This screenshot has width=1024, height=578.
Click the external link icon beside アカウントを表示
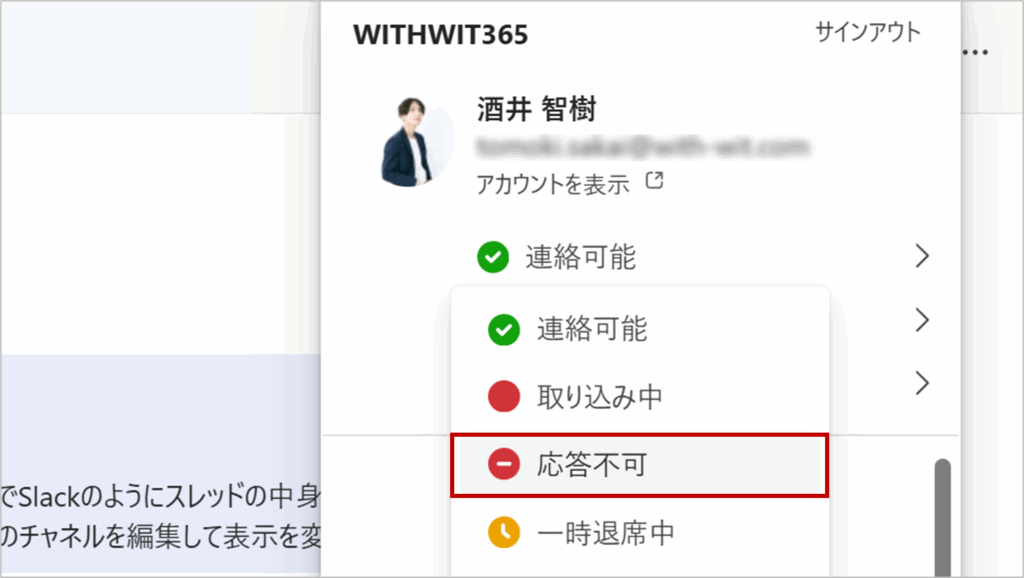pos(654,181)
